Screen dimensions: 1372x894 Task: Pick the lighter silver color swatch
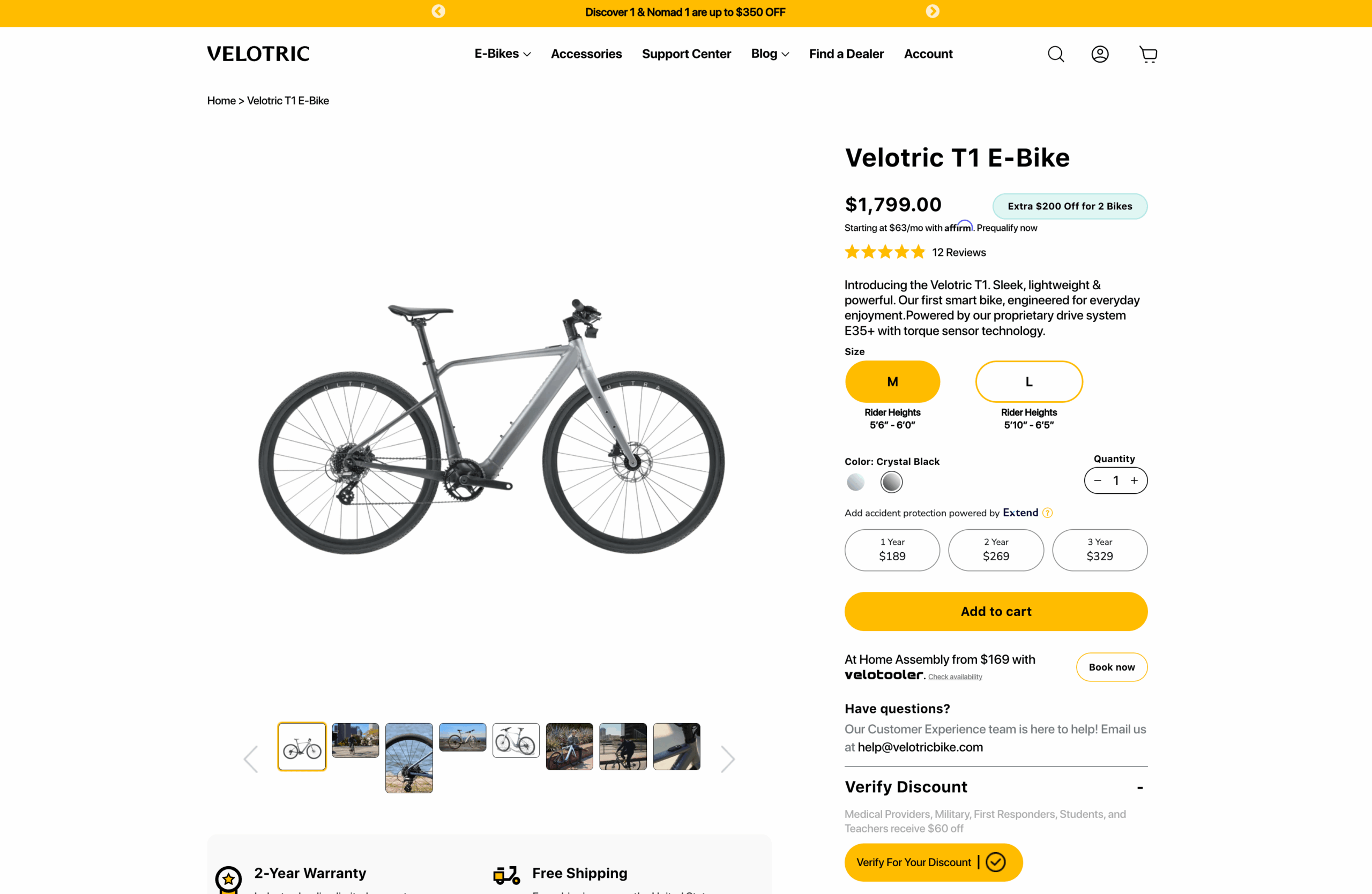(x=855, y=482)
